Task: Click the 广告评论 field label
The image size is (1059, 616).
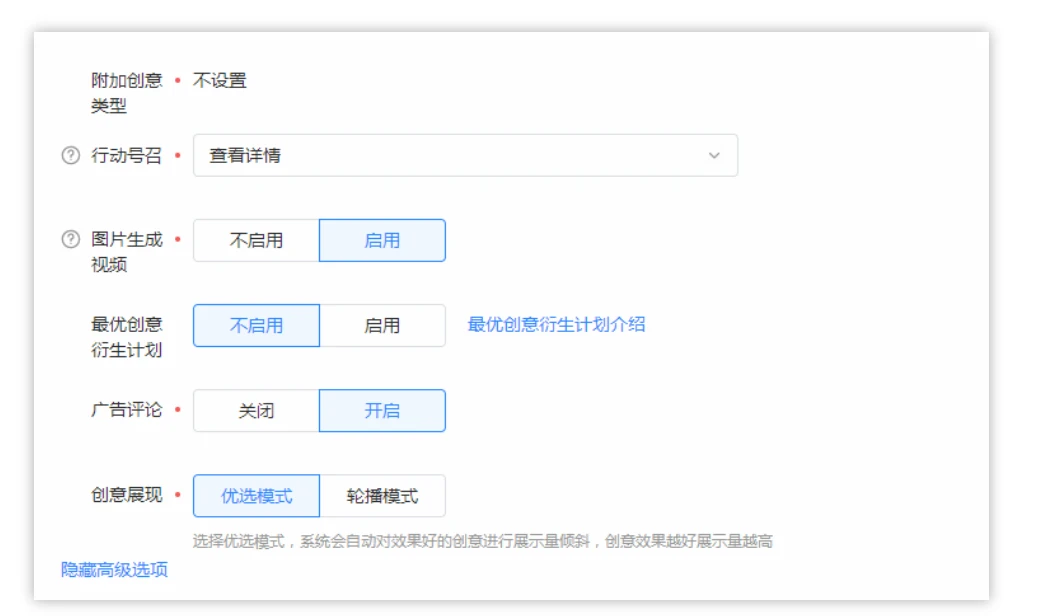Action: 126,410
